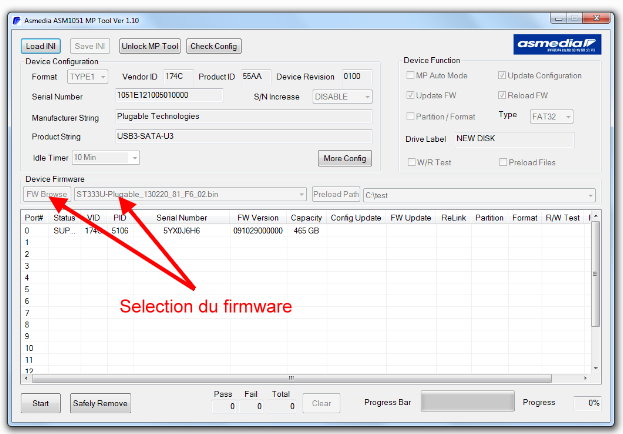Screen dimensions: 623x434
Task: Open More Config settings
Action: (x=345, y=158)
